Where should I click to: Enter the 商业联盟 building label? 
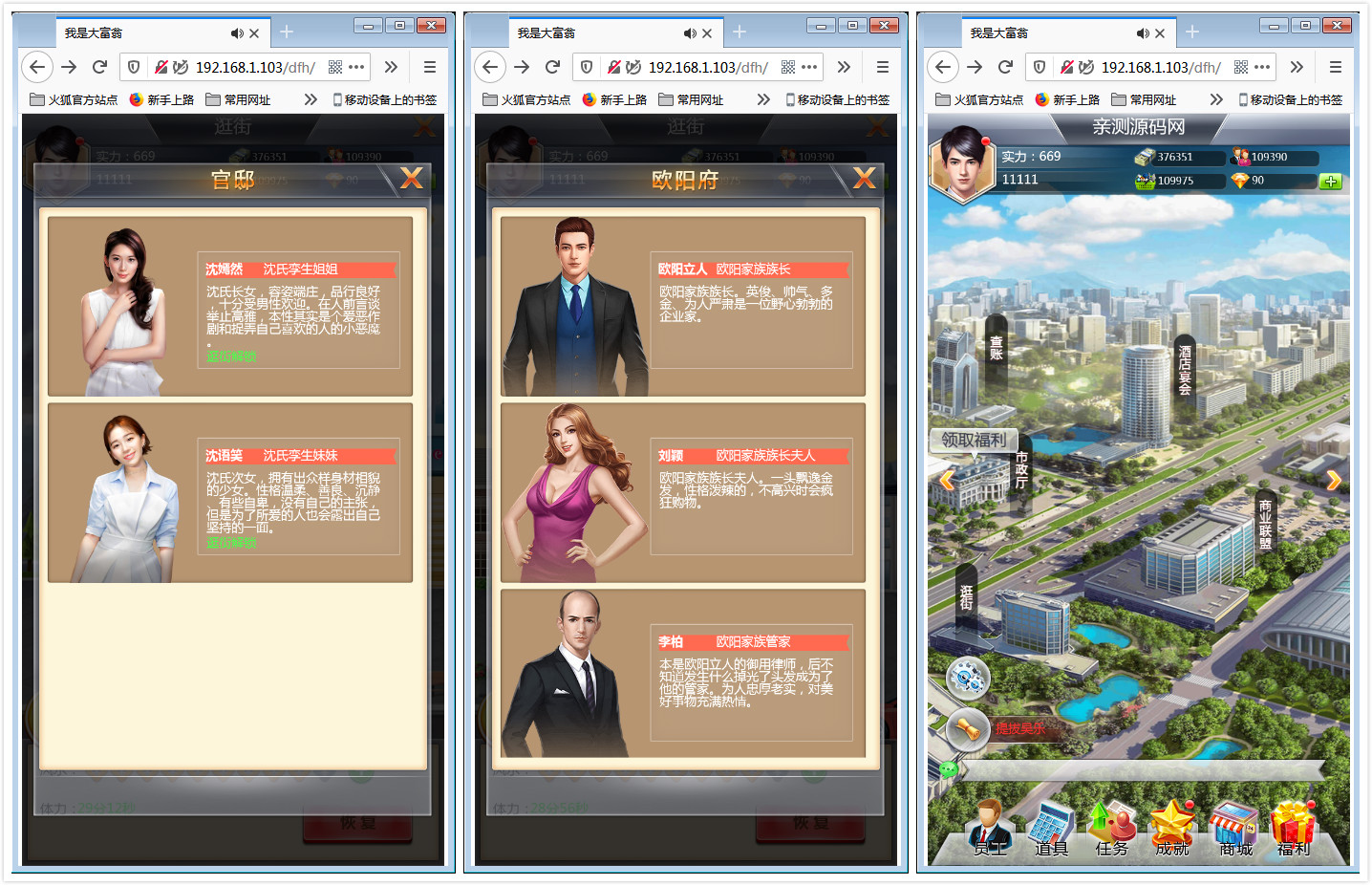coord(1266,525)
